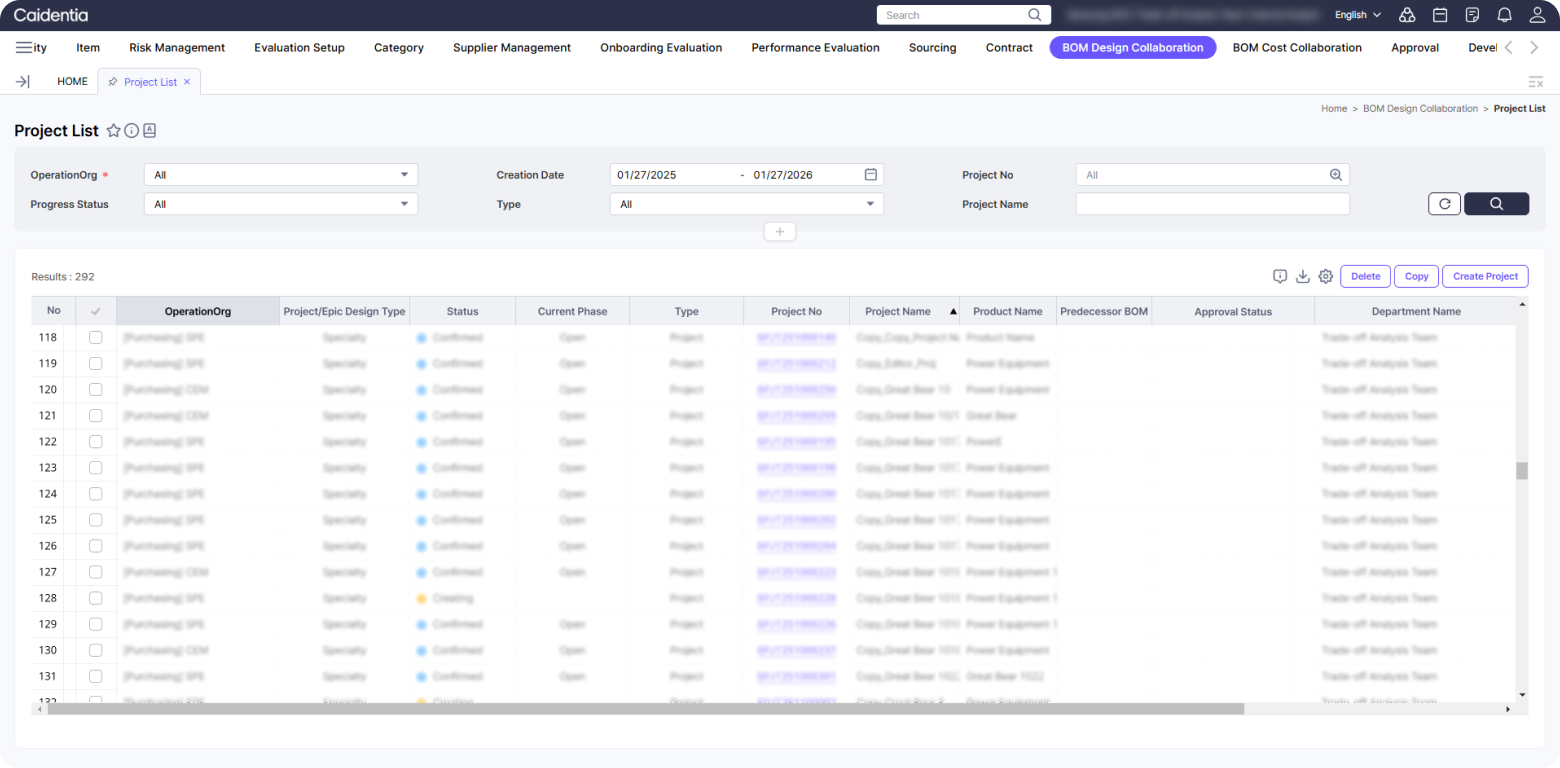Open the Supplier Management menu
Image resolution: width=1560 pixels, height=768 pixels.
tap(511, 48)
